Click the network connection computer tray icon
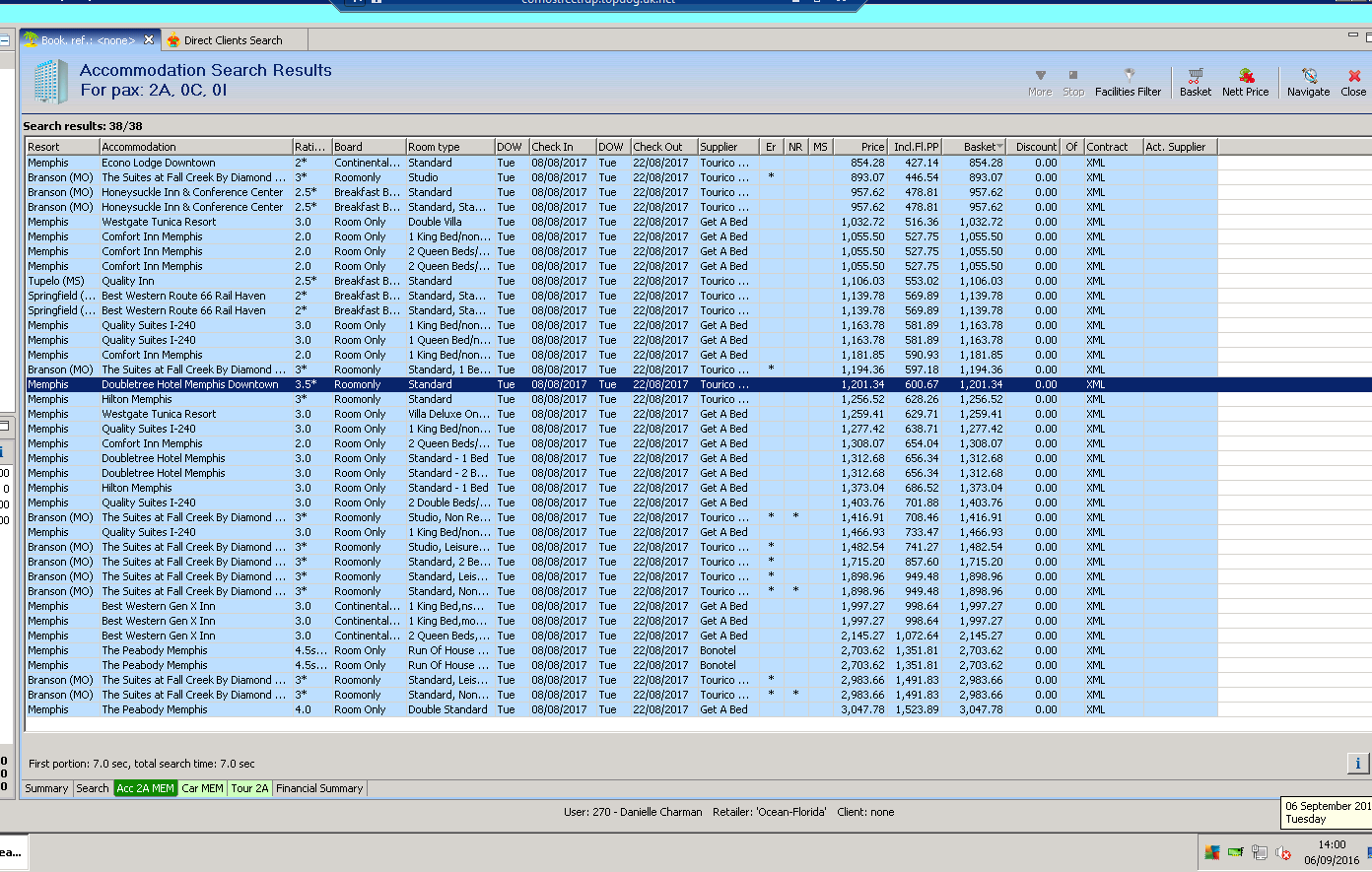The width and height of the screenshot is (1372, 872). [1259, 852]
